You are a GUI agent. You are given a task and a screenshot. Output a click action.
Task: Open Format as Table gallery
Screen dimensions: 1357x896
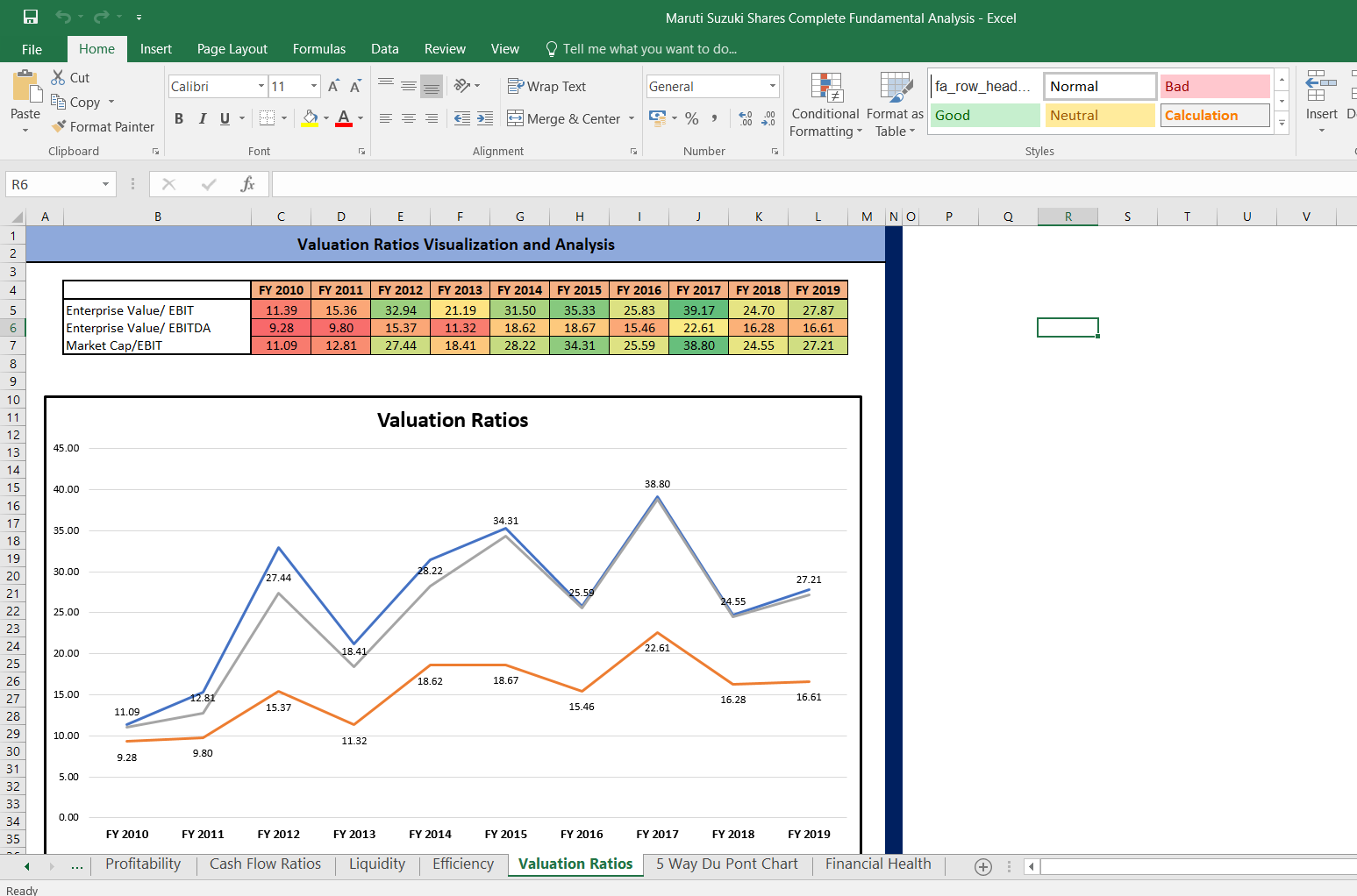(x=895, y=105)
